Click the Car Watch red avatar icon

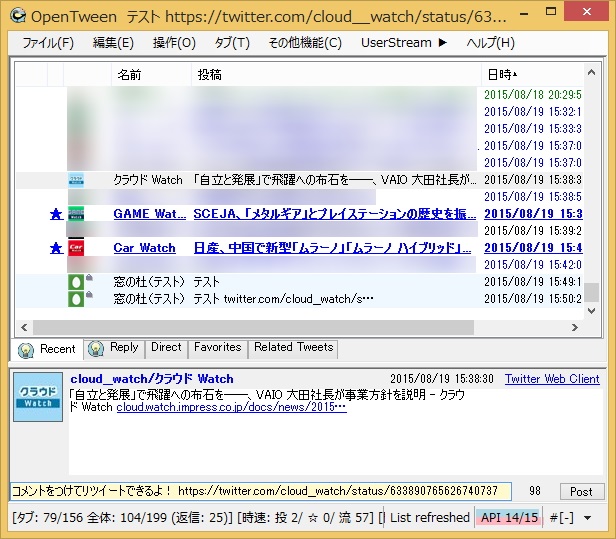tap(76, 248)
